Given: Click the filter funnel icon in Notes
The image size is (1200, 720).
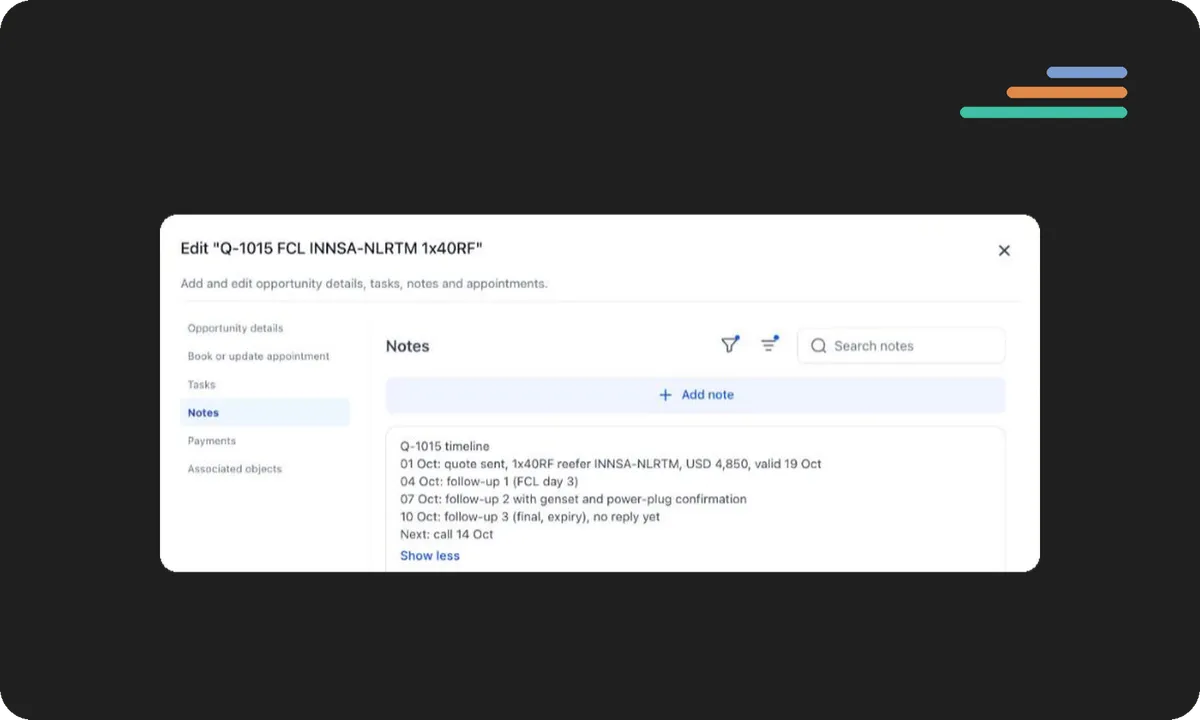Looking at the screenshot, I should (x=730, y=345).
